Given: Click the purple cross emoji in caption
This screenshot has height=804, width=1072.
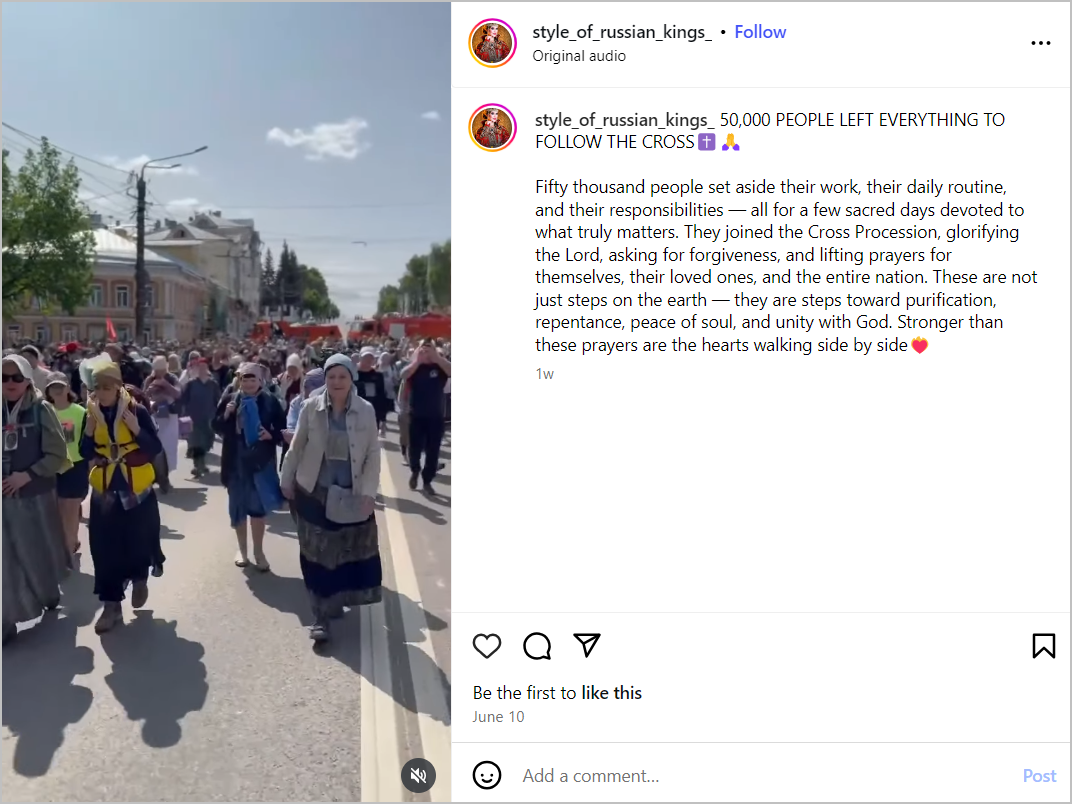Looking at the screenshot, I should pos(706,142).
